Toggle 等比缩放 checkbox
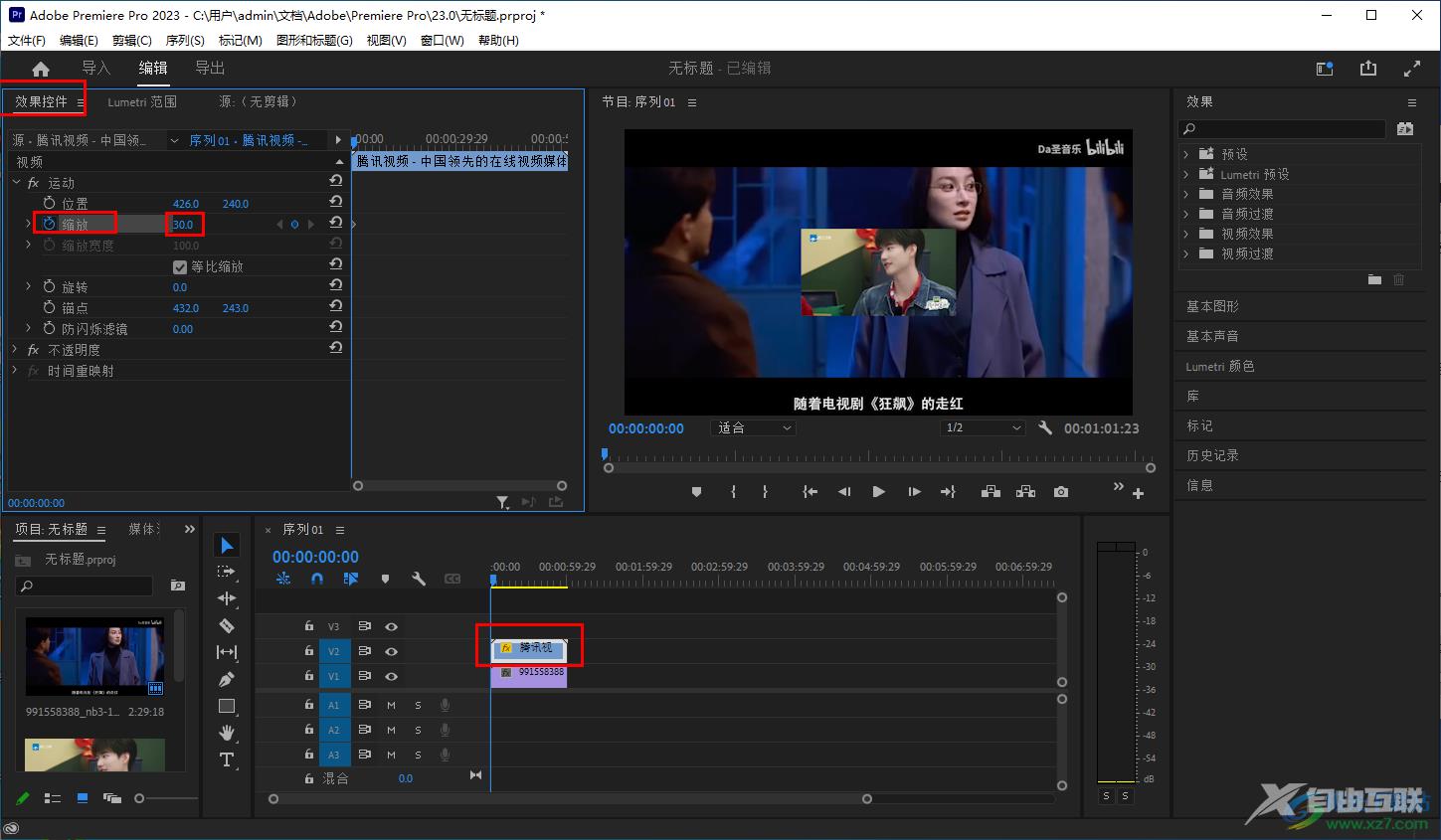Screen dimensions: 1441x840 tap(180, 266)
